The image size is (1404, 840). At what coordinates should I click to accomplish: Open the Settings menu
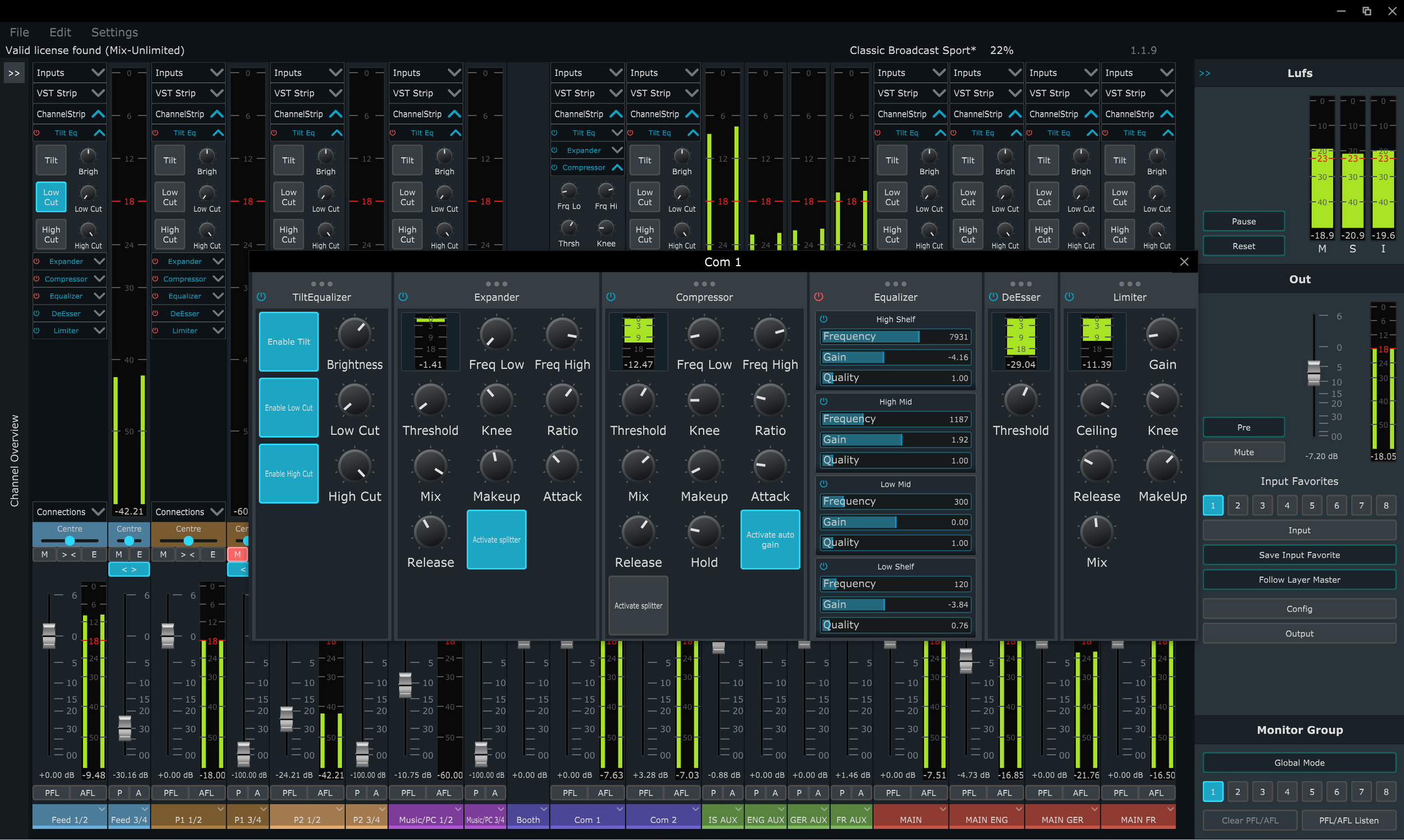point(115,32)
